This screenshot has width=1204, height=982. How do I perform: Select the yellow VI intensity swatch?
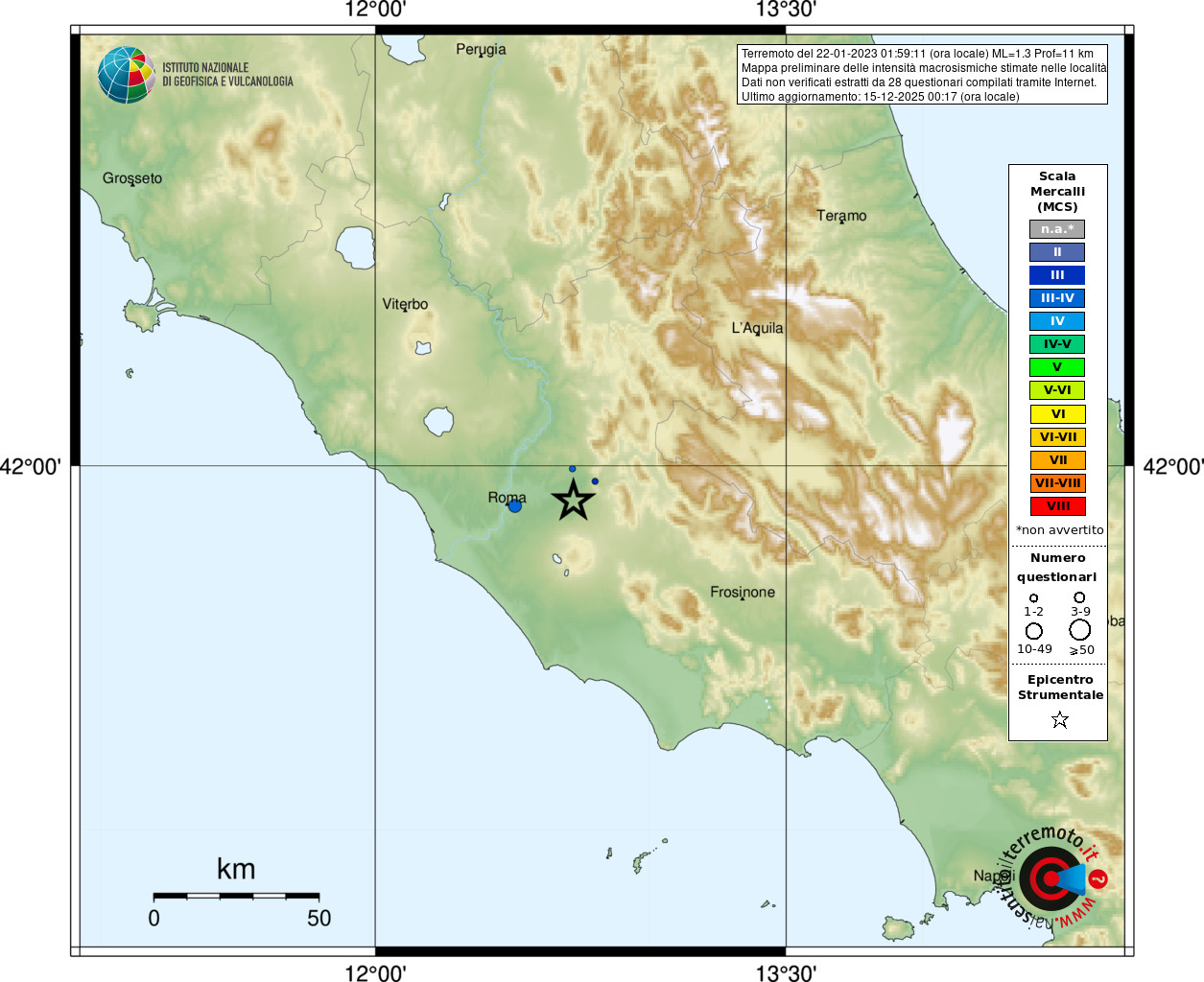[1057, 414]
